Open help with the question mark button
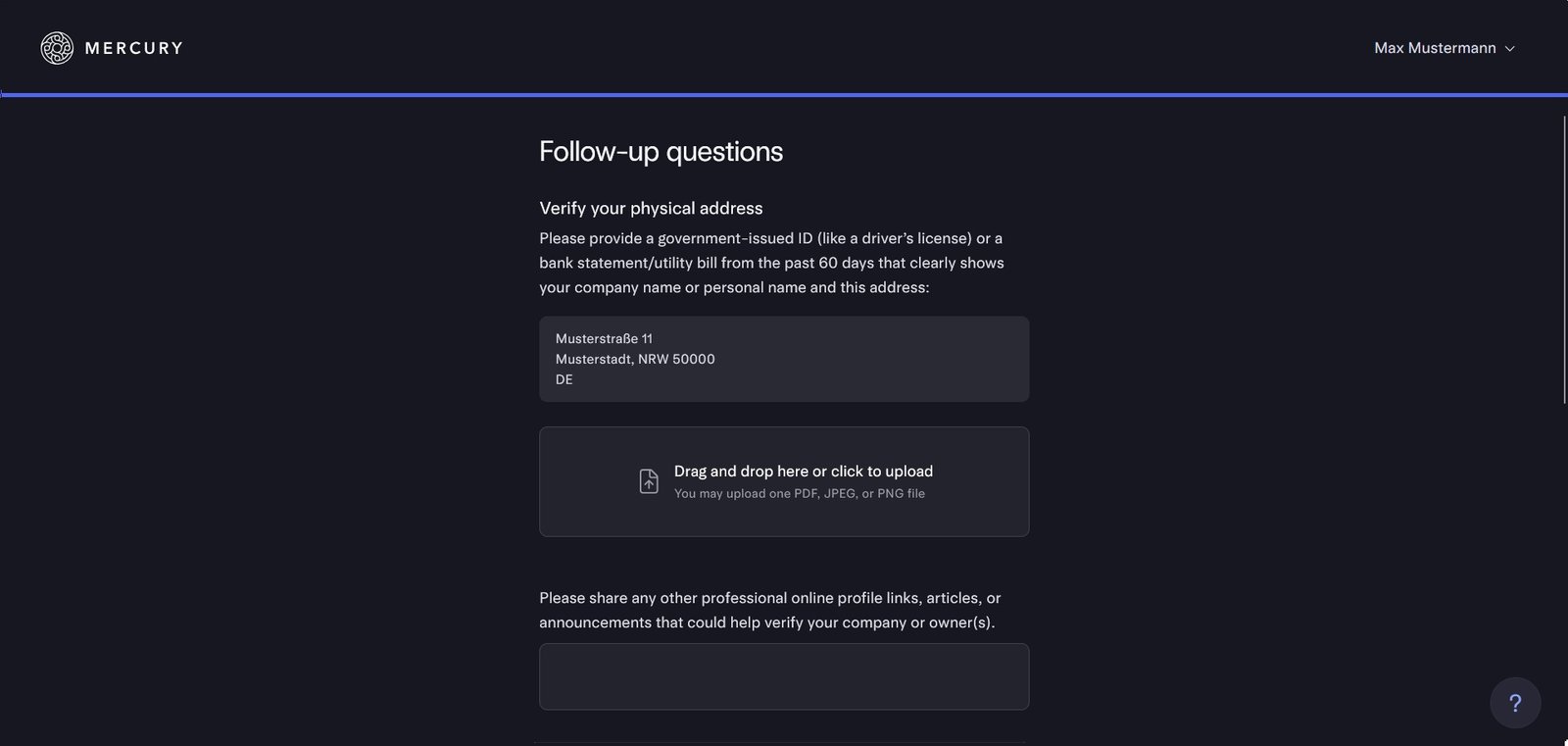Viewport: 1568px width, 746px height. click(1515, 703)
